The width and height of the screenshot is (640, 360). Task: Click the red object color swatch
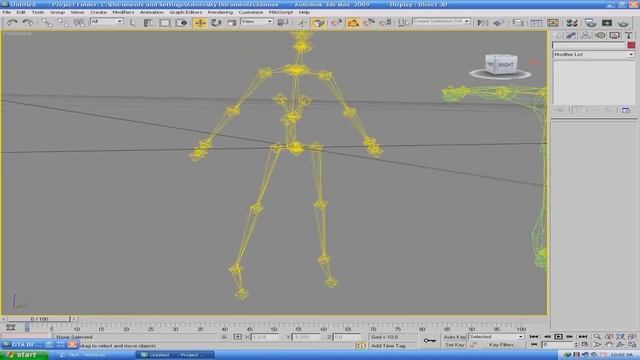[x=631, y=45]
